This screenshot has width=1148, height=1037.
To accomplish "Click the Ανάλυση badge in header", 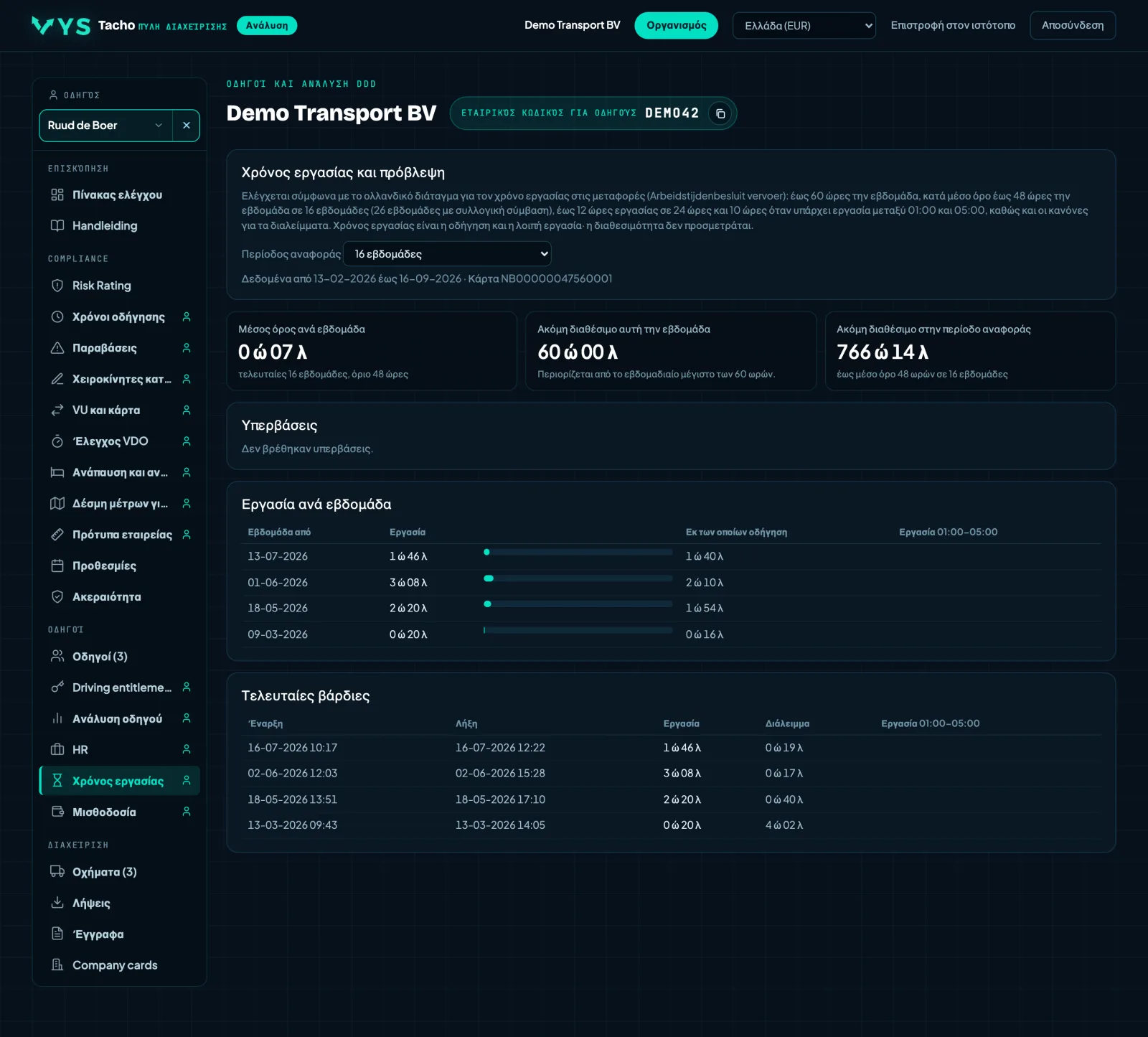I will 267,26.
